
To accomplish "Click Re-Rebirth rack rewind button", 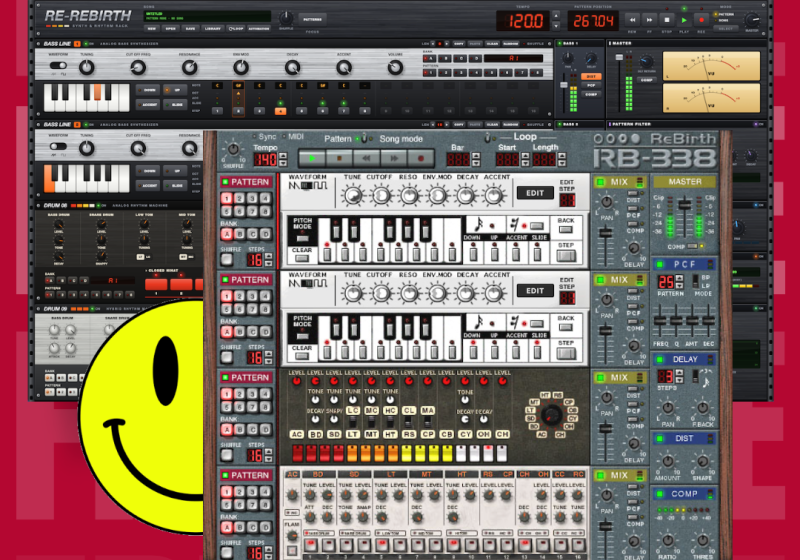I will [x=632, y=20].
